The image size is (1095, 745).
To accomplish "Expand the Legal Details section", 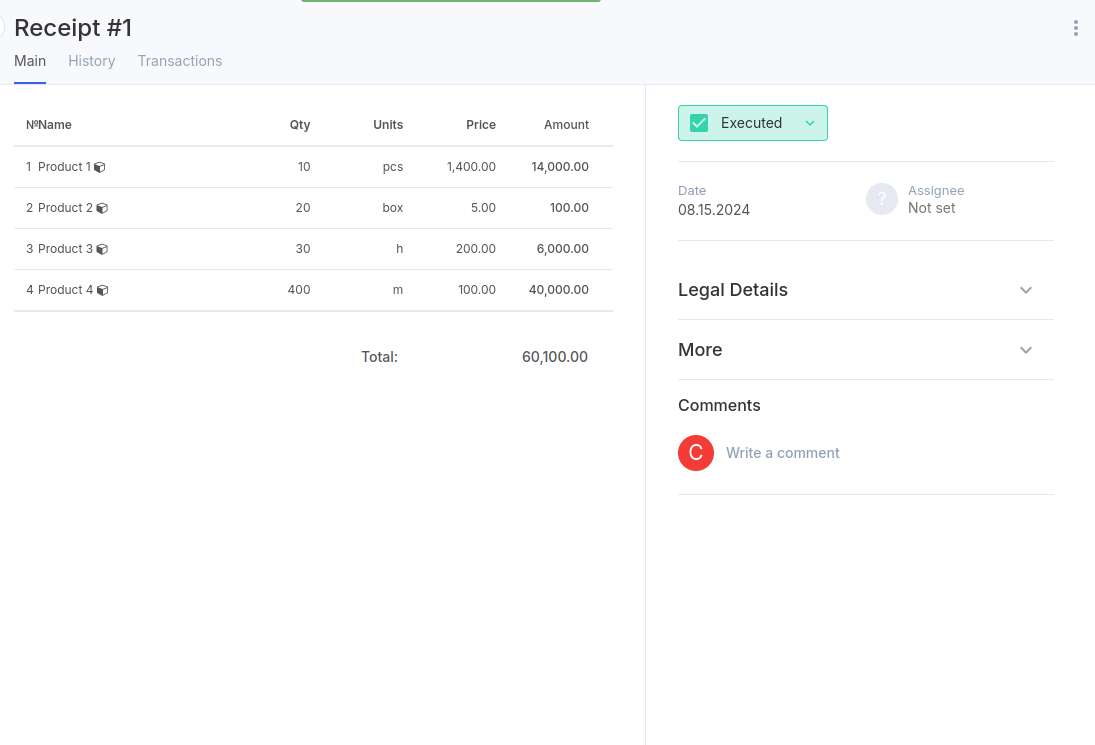I will [x=1025, y=290].
